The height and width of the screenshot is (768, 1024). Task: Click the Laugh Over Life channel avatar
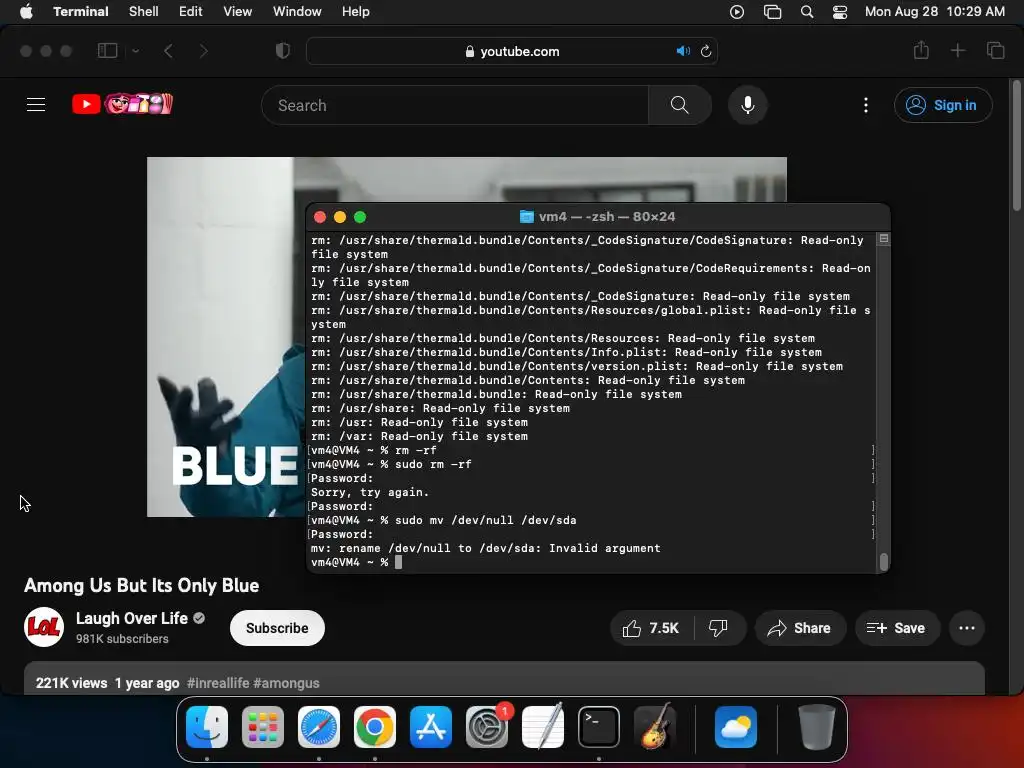[x=44, y=627]
